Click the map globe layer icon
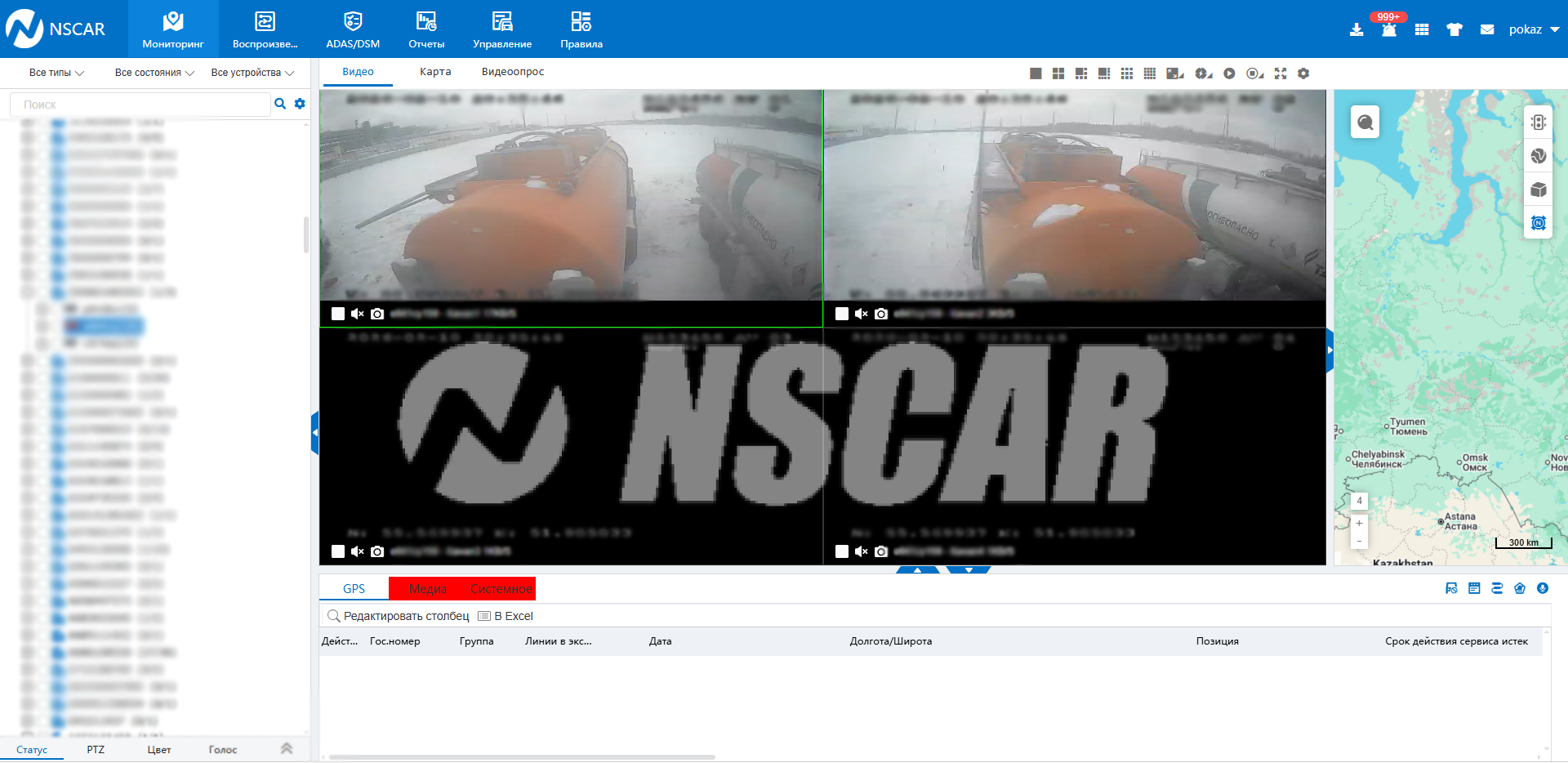The width and height of the screenshot is (1568, 763). tap(1539, 156)
